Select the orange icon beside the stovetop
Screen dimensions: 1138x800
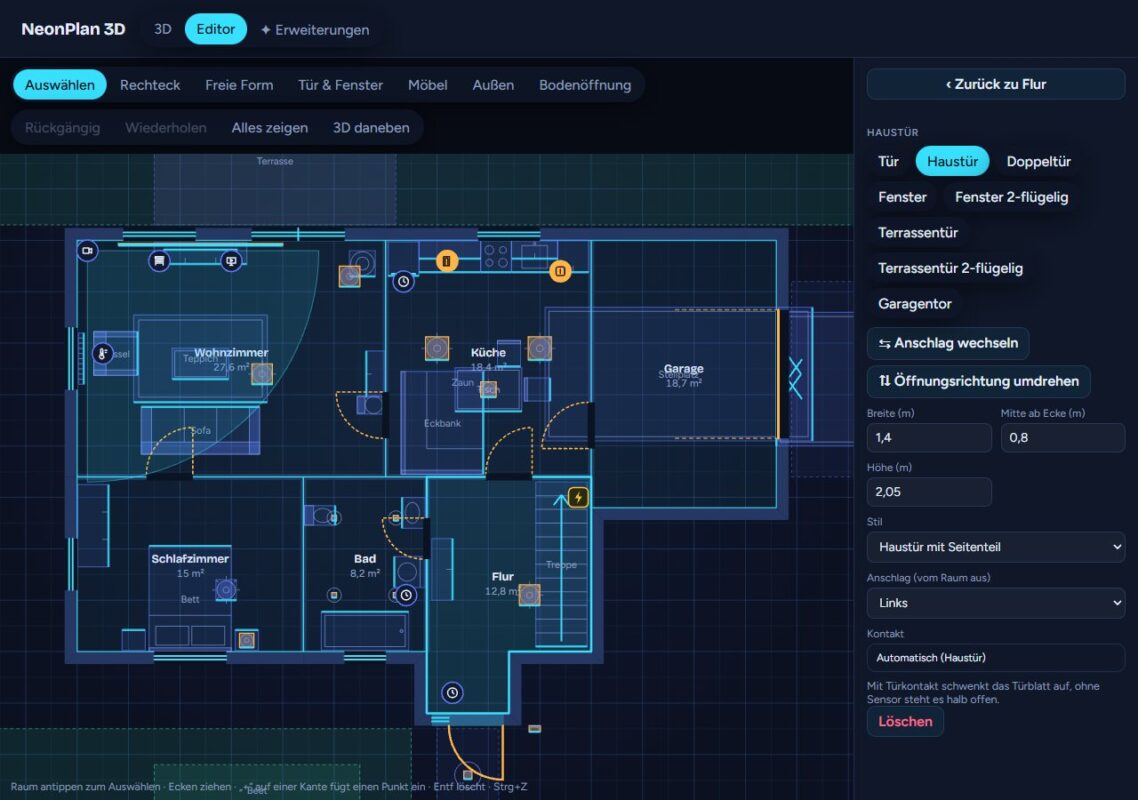point(447,261)
